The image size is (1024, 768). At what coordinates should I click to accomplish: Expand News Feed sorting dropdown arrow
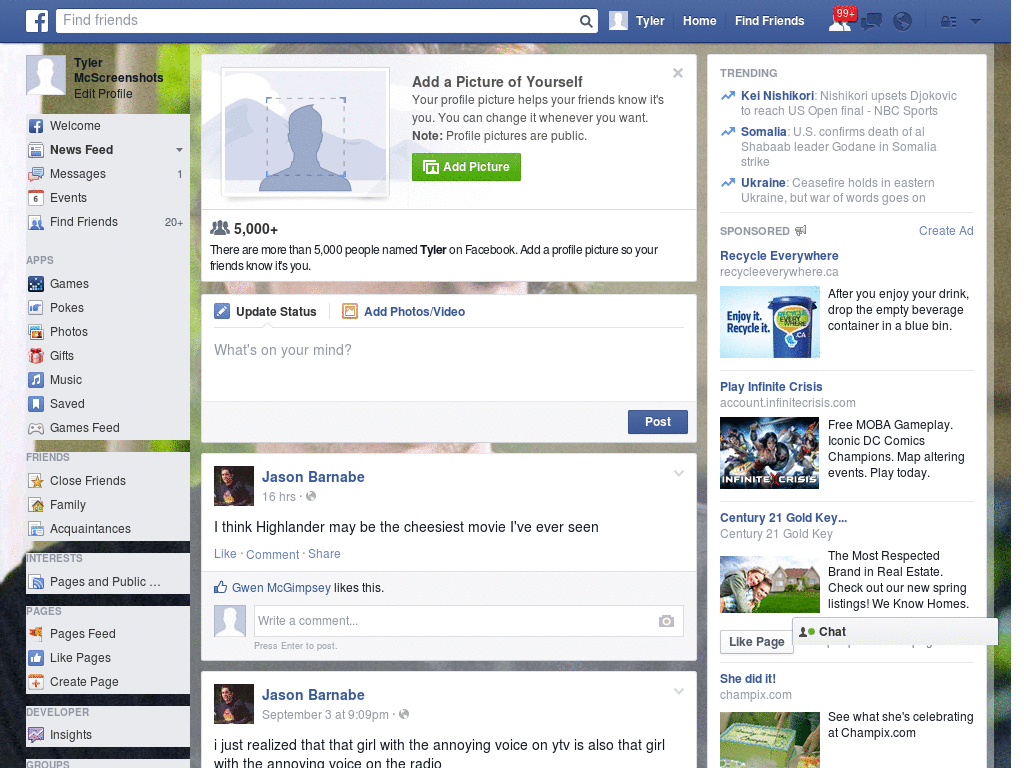(179, 150)
